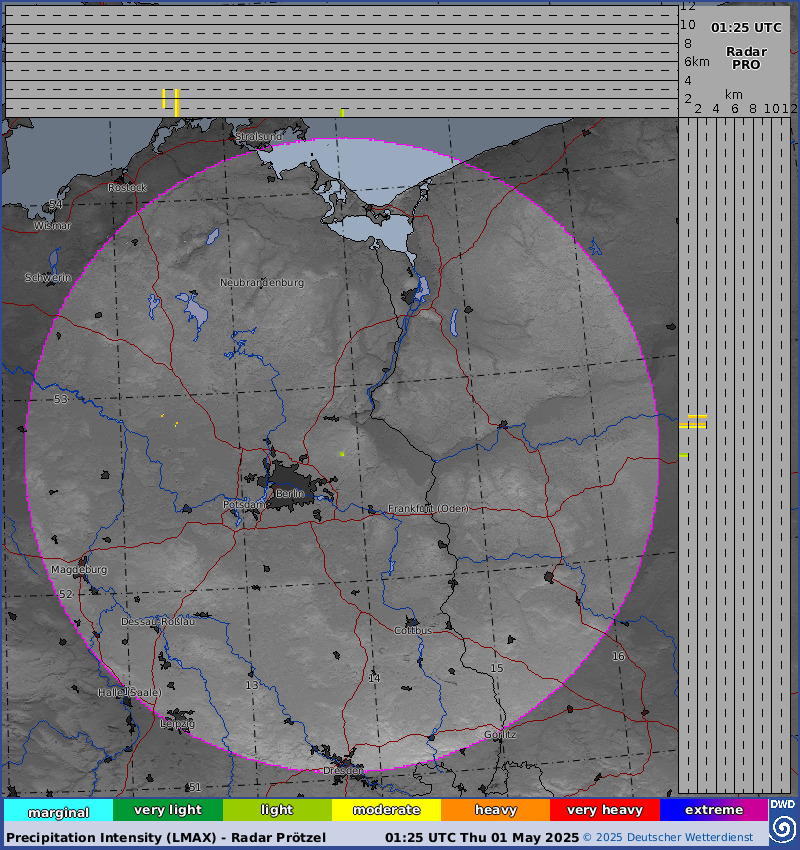
Task: Choose the blue extreme intensity swatch
Action: click(713, 810)
